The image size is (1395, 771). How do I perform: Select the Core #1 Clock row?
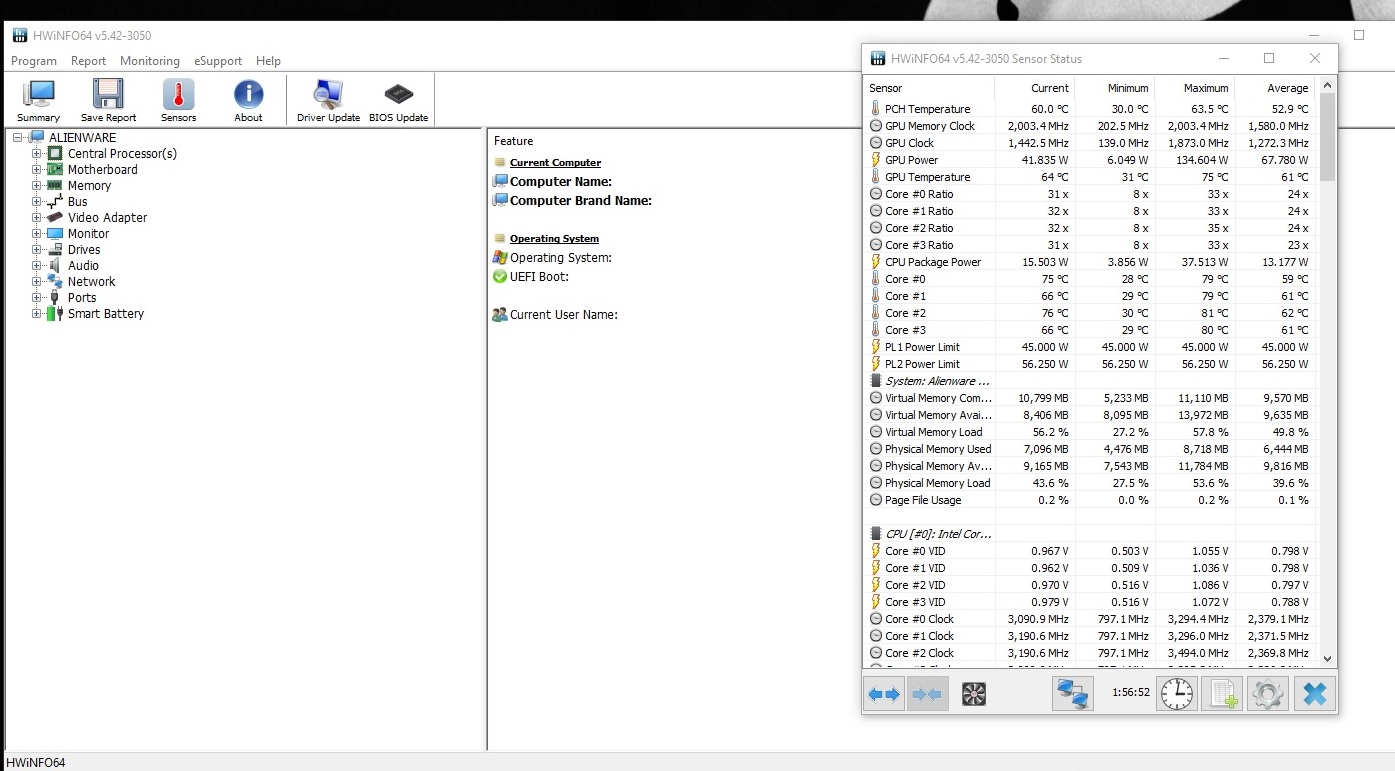(x=1090, y=636)
